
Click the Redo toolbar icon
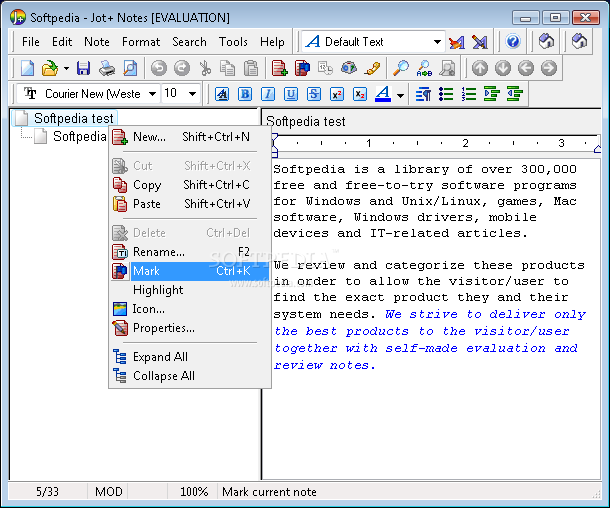(182, 68)
